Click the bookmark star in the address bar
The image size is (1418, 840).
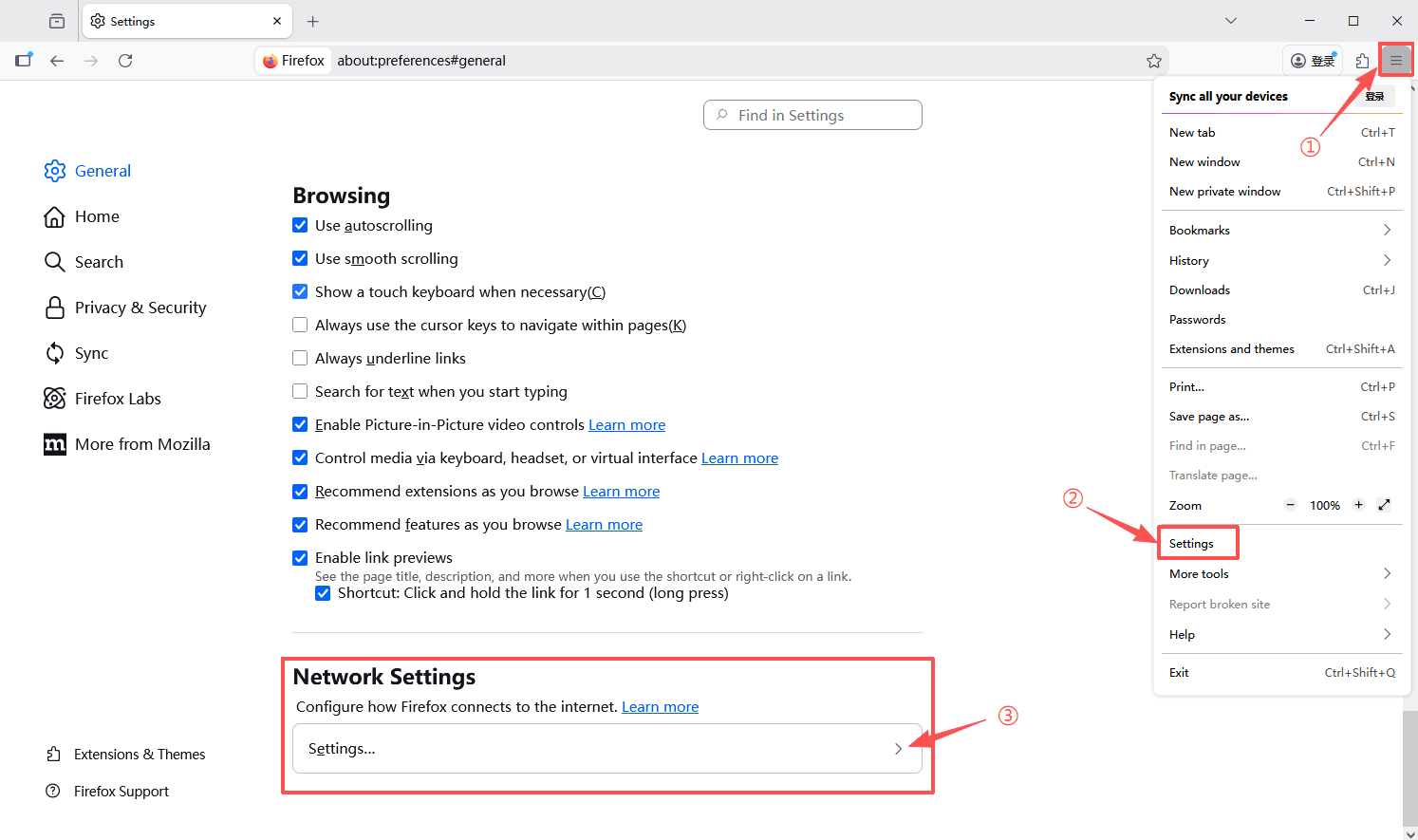1154,60
